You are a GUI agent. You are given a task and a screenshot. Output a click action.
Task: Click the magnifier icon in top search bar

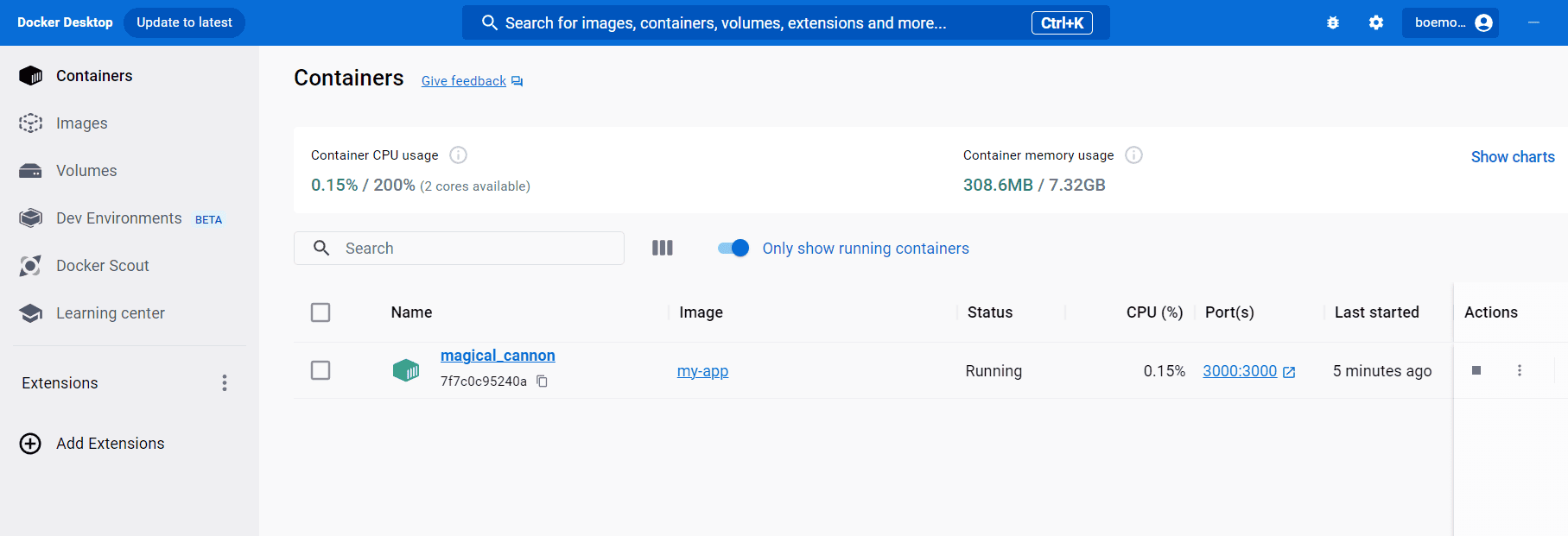tap(489, 22)
